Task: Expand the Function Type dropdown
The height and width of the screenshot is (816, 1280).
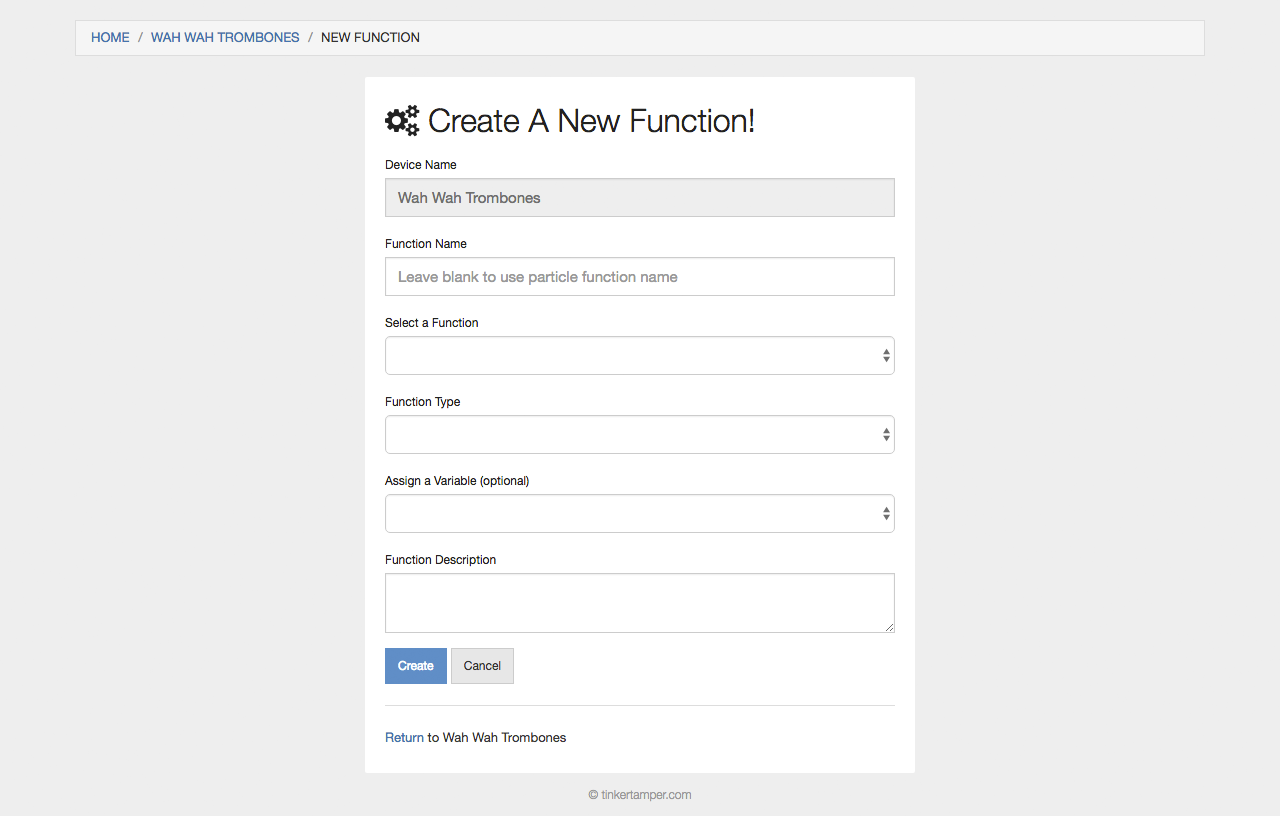Action: coord(640,435)
